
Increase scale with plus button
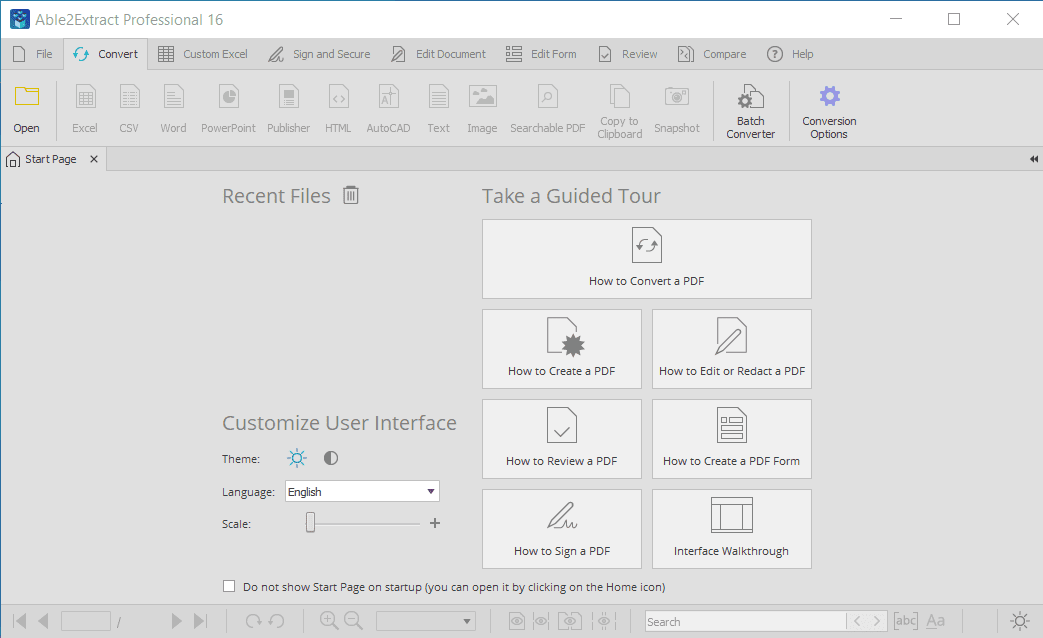tap(435, 523)
